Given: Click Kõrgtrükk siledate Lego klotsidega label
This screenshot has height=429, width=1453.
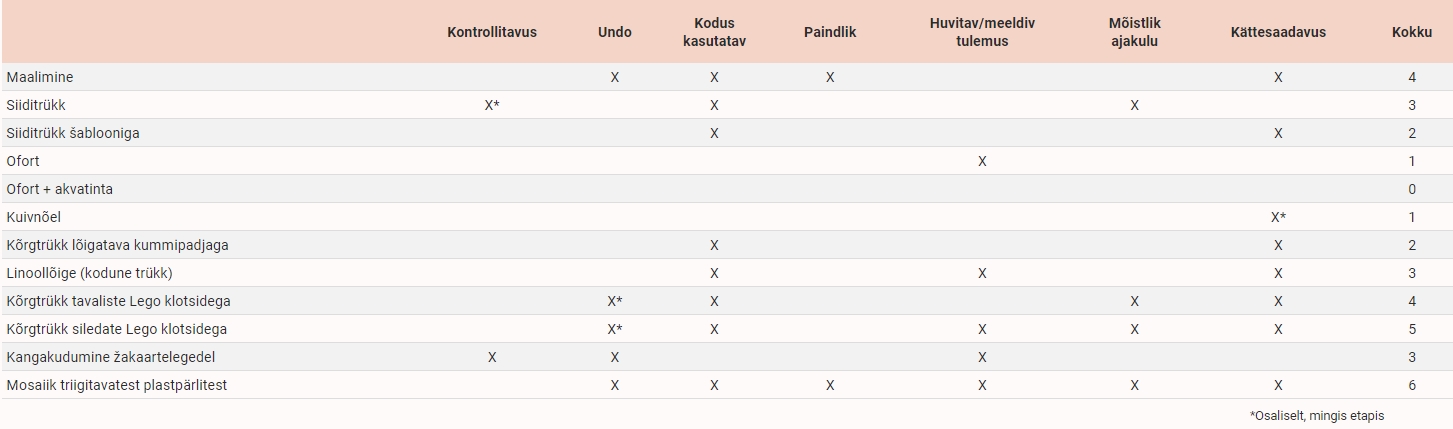Looking at the screenshot, I should coord(116,329).
